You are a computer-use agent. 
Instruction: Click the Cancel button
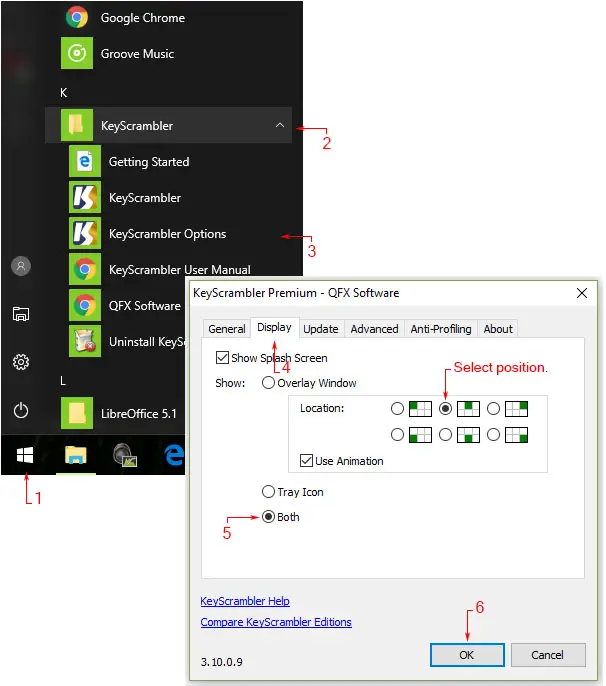pos(548,655)
